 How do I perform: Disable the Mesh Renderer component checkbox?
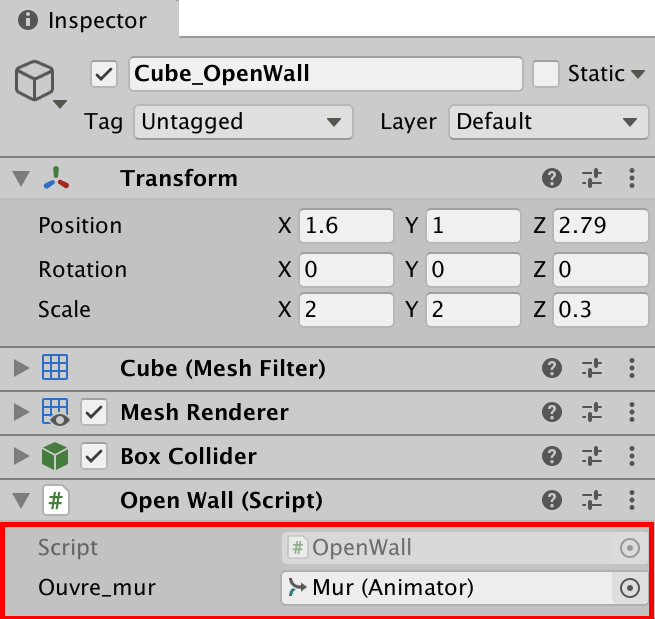pyautogui.click(x=95, y=413)
